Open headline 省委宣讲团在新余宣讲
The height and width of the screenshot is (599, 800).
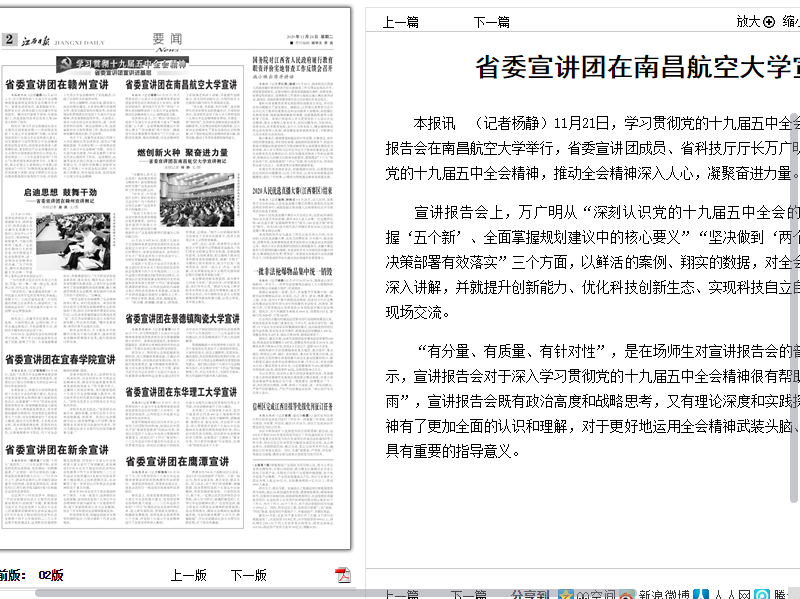pos(57,450)
